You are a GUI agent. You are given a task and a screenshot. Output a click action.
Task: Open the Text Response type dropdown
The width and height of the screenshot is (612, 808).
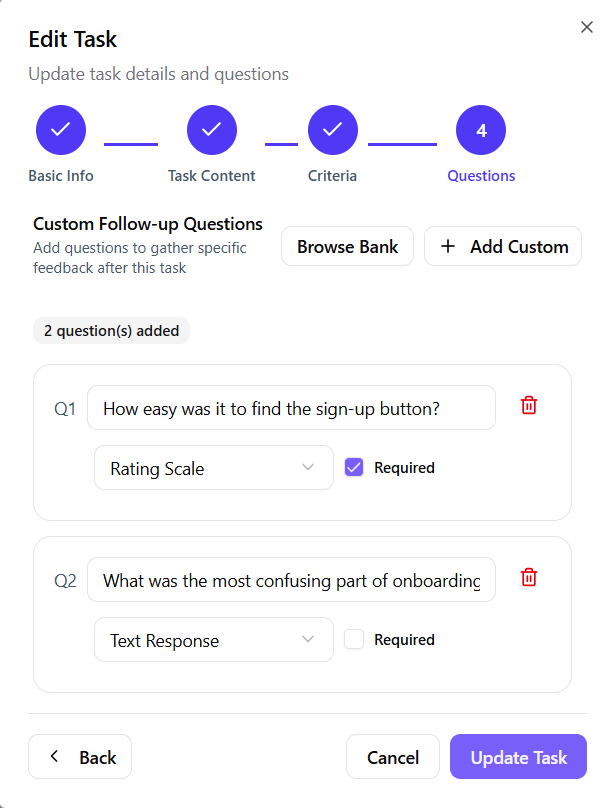[213, 640]
